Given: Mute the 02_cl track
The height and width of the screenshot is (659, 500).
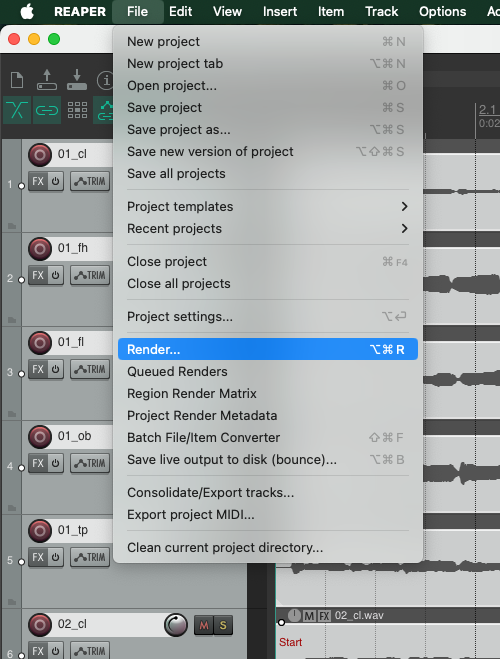Looking at the screenshot, I should click(x=204, y=625).
